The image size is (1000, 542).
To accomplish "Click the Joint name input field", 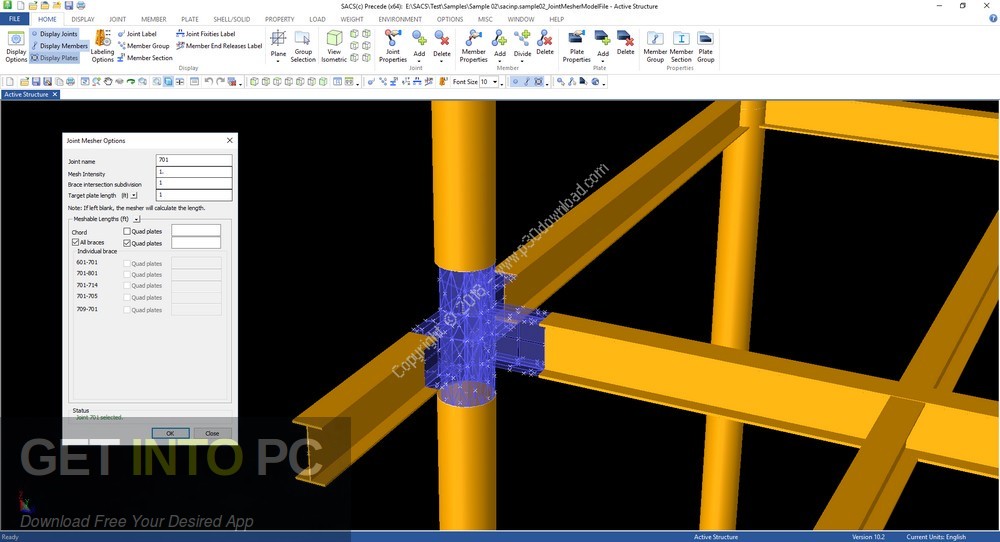I will pos(194,160).
